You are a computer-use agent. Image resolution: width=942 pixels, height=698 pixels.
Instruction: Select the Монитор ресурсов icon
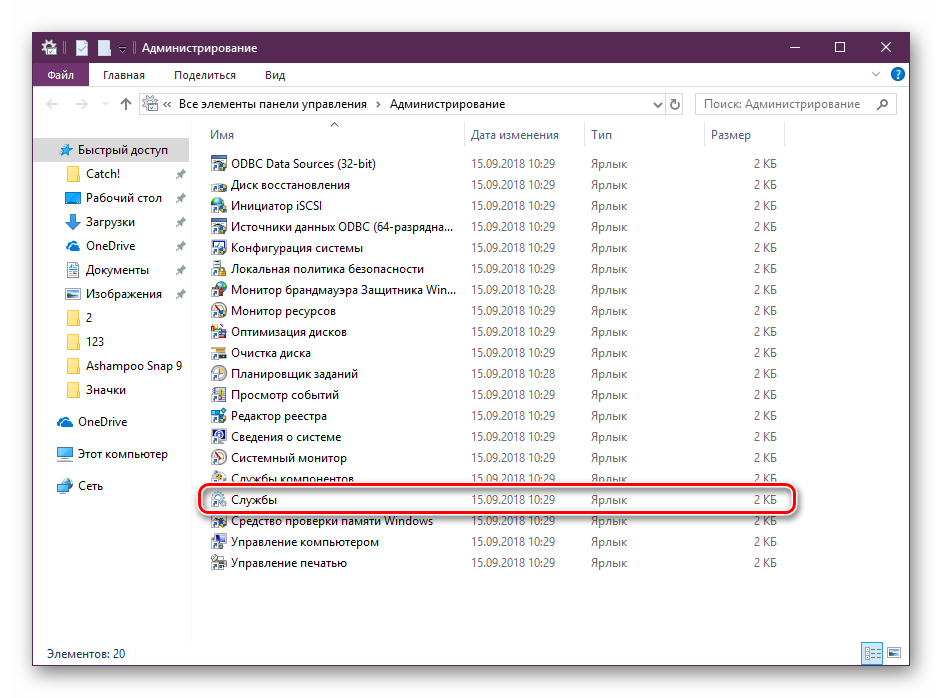219,311
